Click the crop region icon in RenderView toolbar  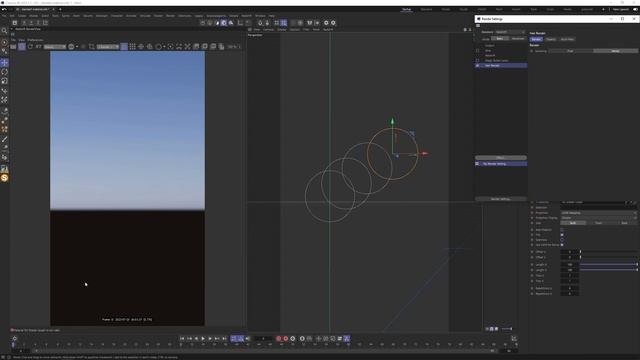[92, 47]
